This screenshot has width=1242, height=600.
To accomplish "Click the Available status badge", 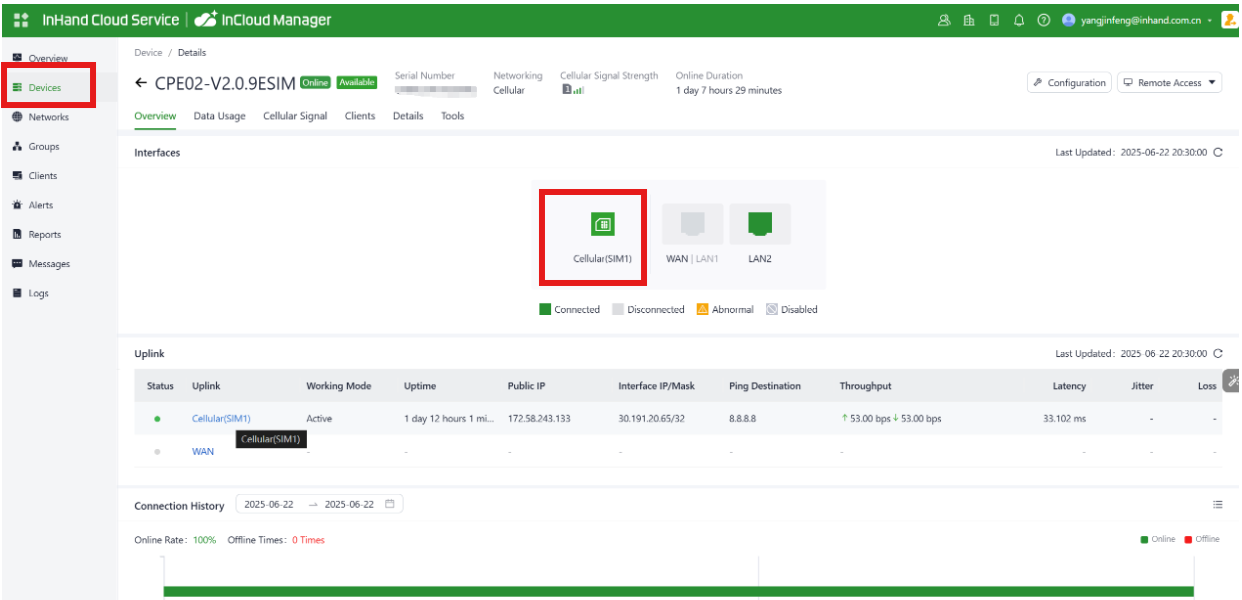I will click(356, 83).
